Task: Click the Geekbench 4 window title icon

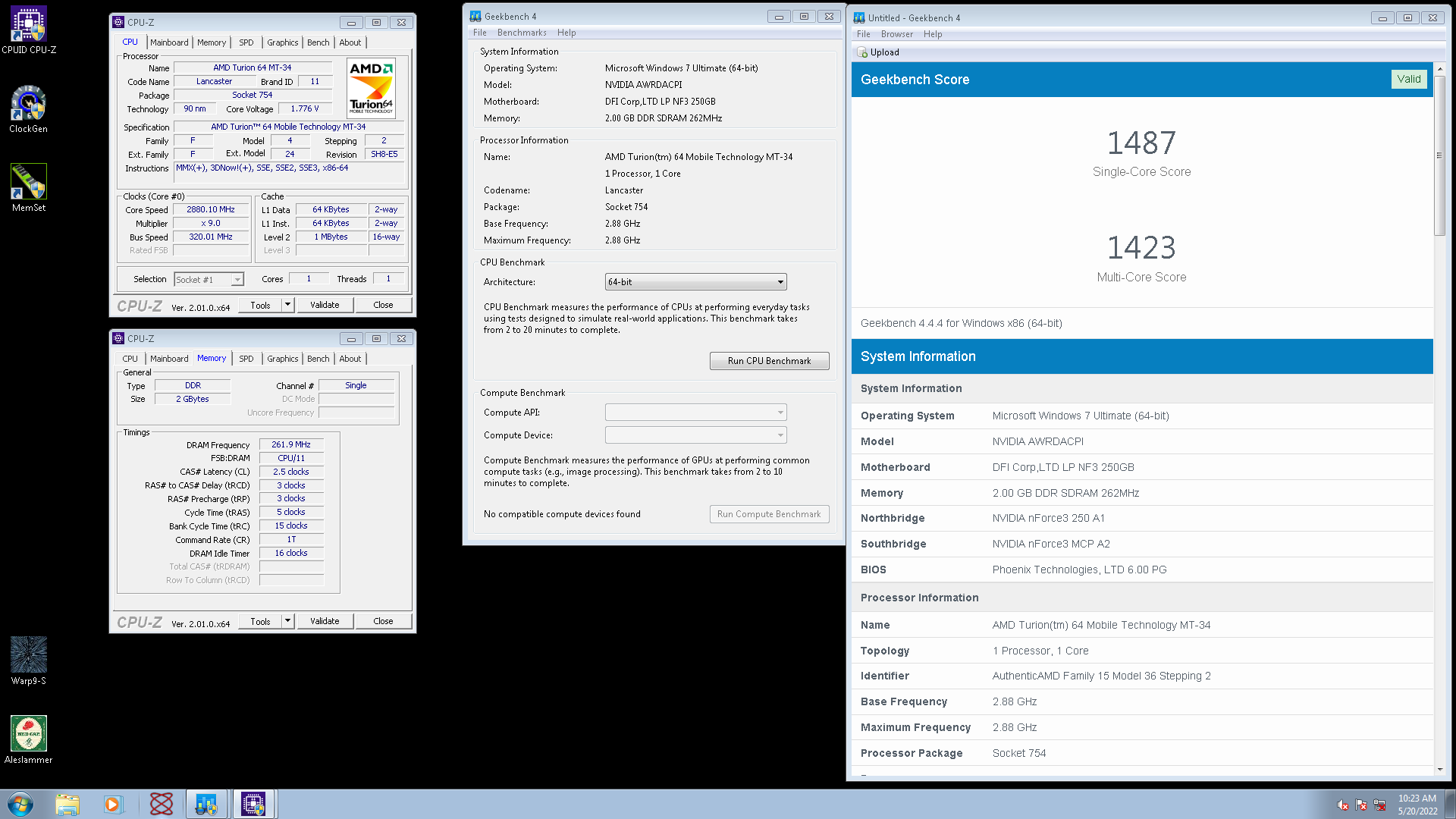Action: (475, 16)
